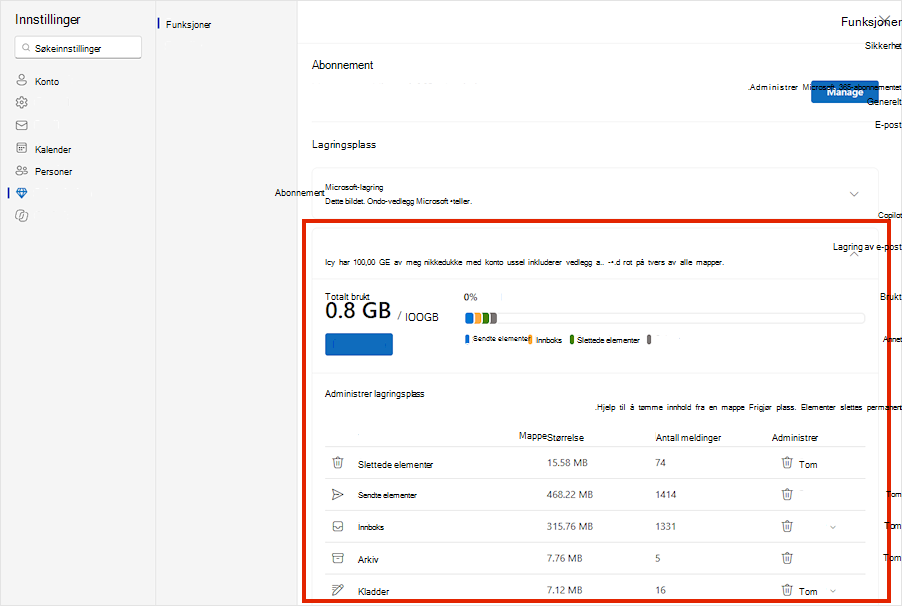902x606 pixels.
Task: Click the 15.58 MB size value
Action: pos(567,463)
